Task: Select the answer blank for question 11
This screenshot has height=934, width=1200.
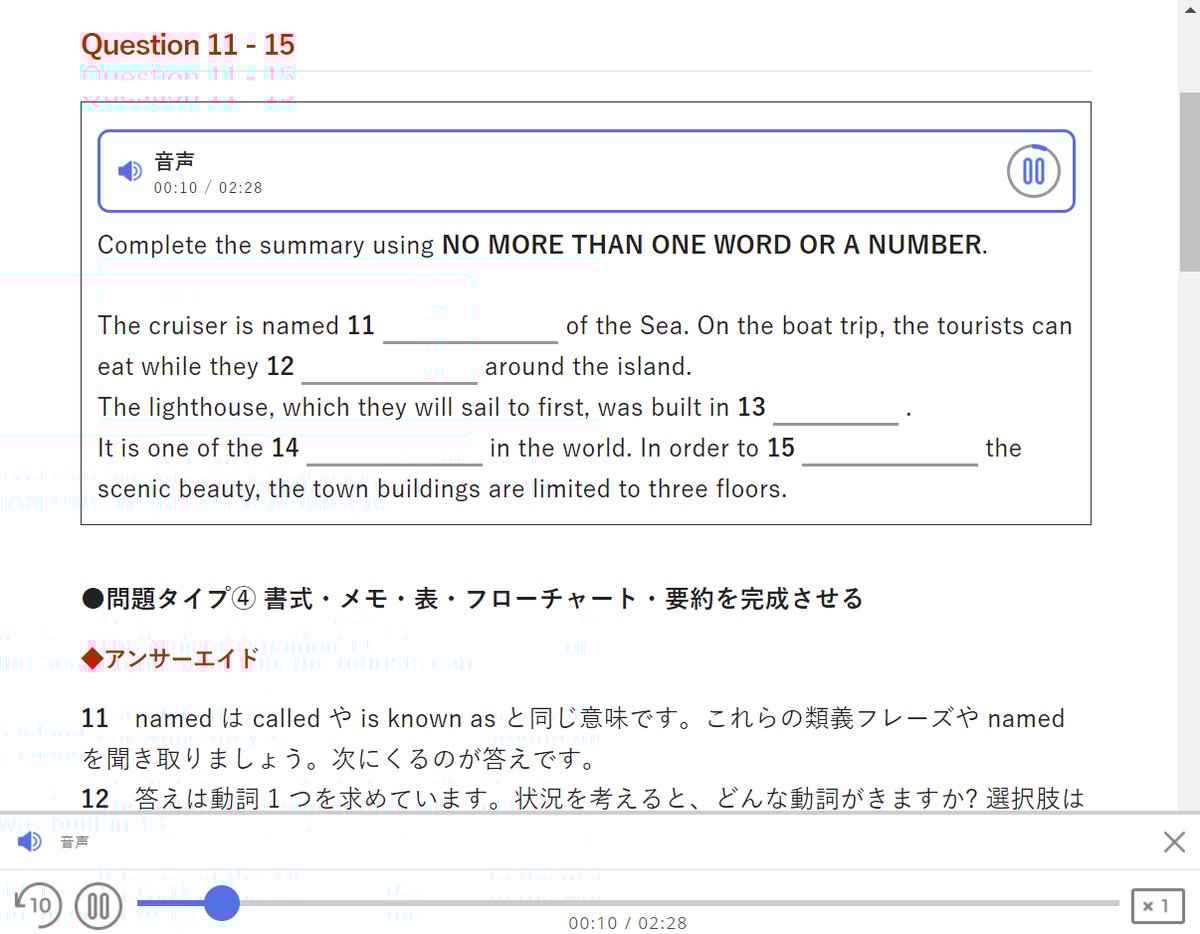Action: click(470, 327)
